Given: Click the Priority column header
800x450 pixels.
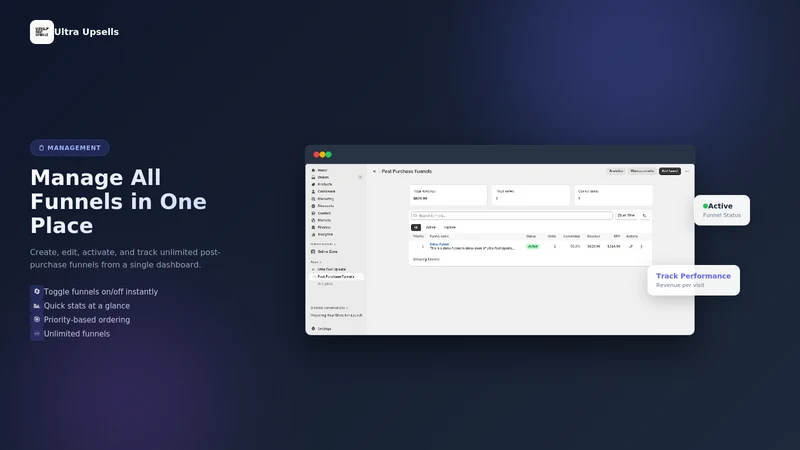Looking at the screenshot, I should click(418, 237).
